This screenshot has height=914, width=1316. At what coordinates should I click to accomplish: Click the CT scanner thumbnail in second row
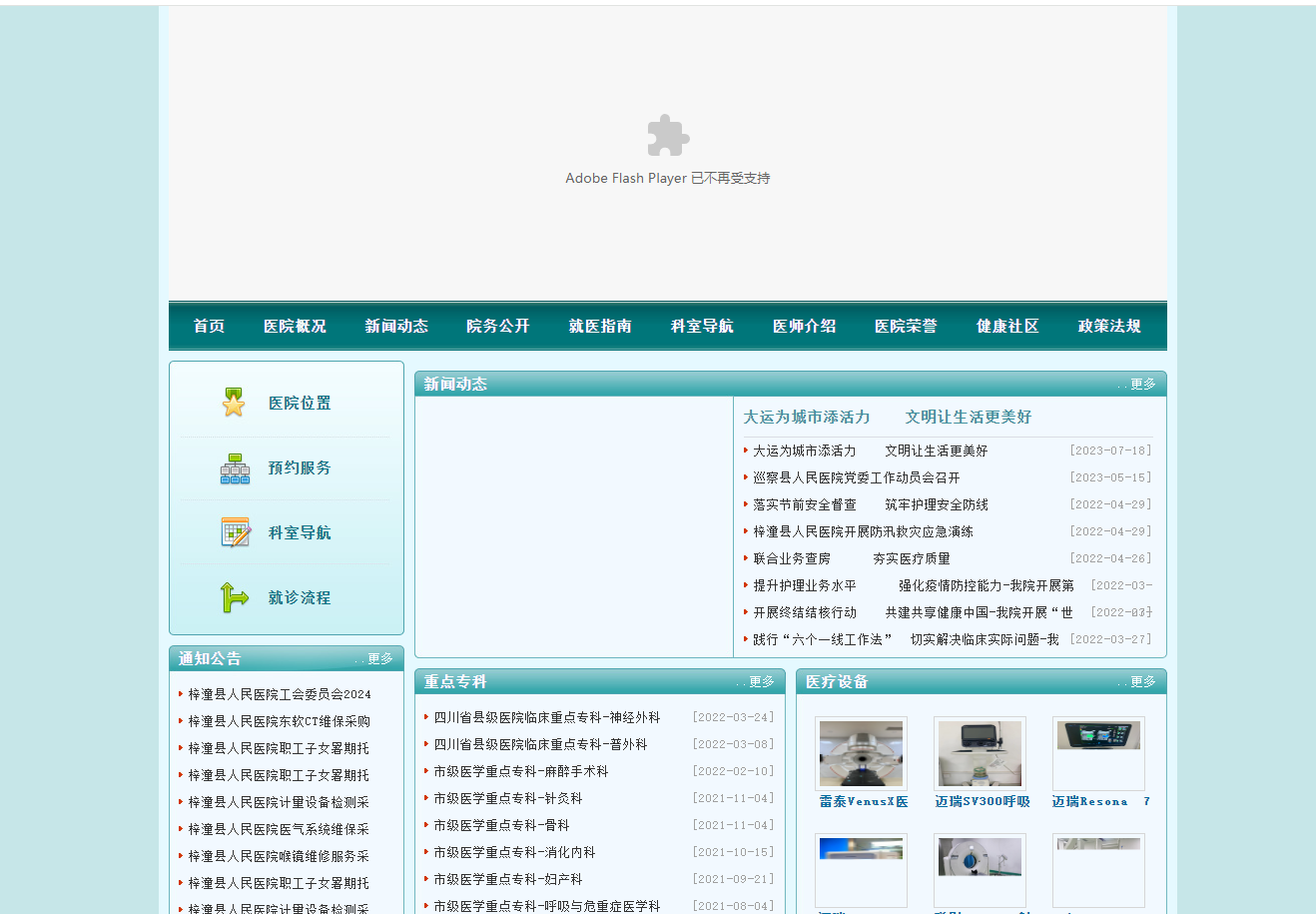click(980, 870)
